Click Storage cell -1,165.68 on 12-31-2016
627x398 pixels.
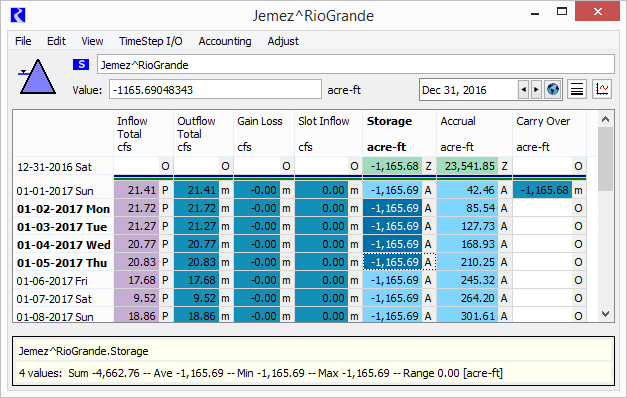[392, 166]
